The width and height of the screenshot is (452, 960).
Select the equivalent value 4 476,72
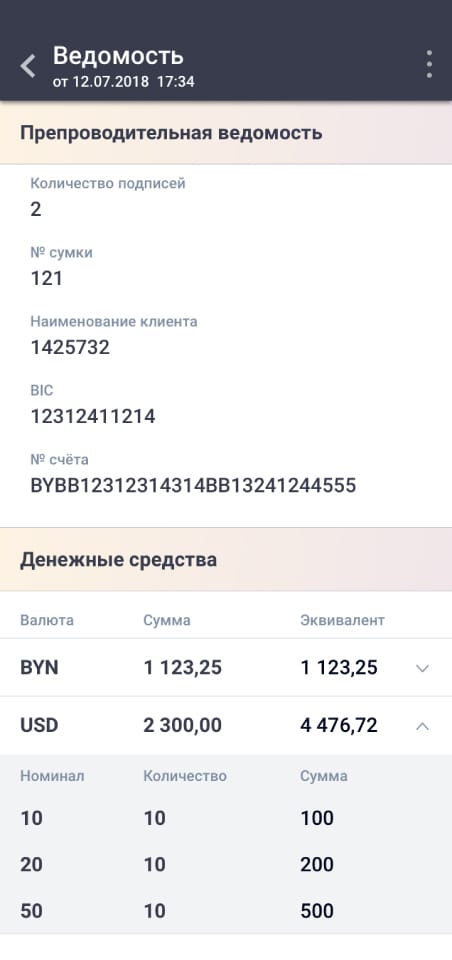(339, 726)
